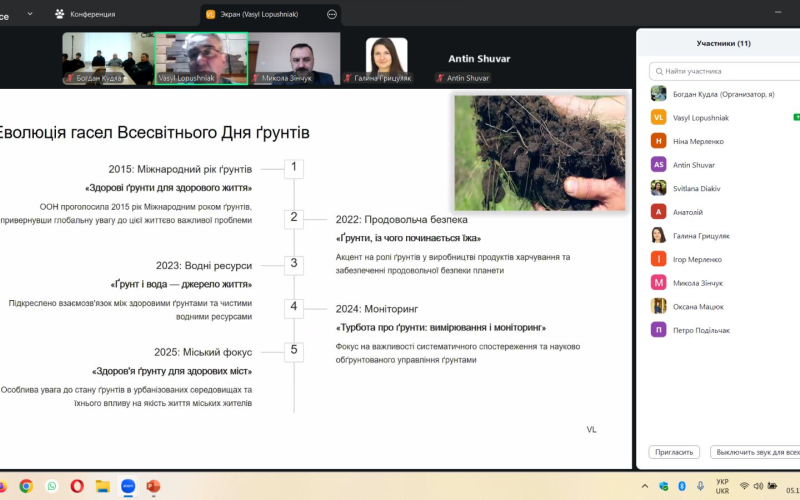Open the volume control in system tray
Viewport: 800px width, 500px height.
click(x=758, y=486)
